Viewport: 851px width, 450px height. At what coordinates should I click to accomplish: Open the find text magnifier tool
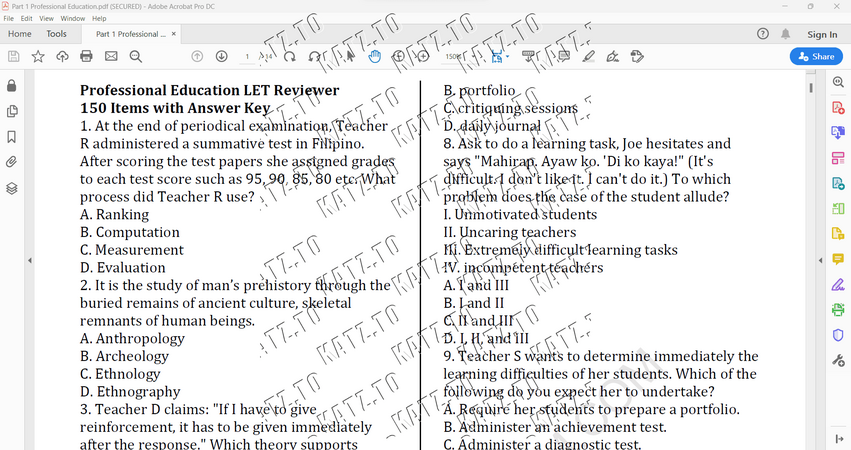click(x=136, y=56)
